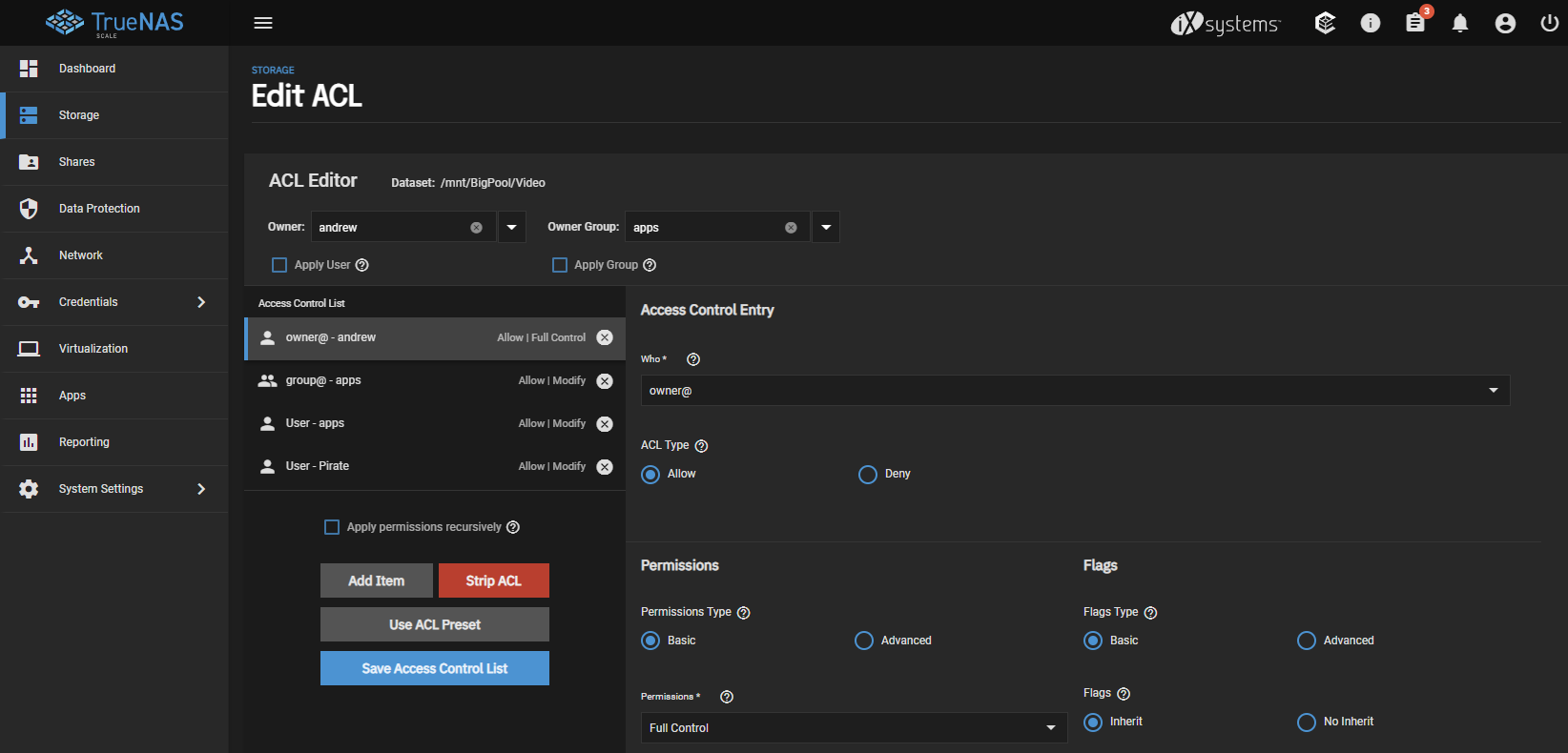Click the STORAGE breadcrumb link
Viewport: 1568px width, 753px height.
coord(273,71)
